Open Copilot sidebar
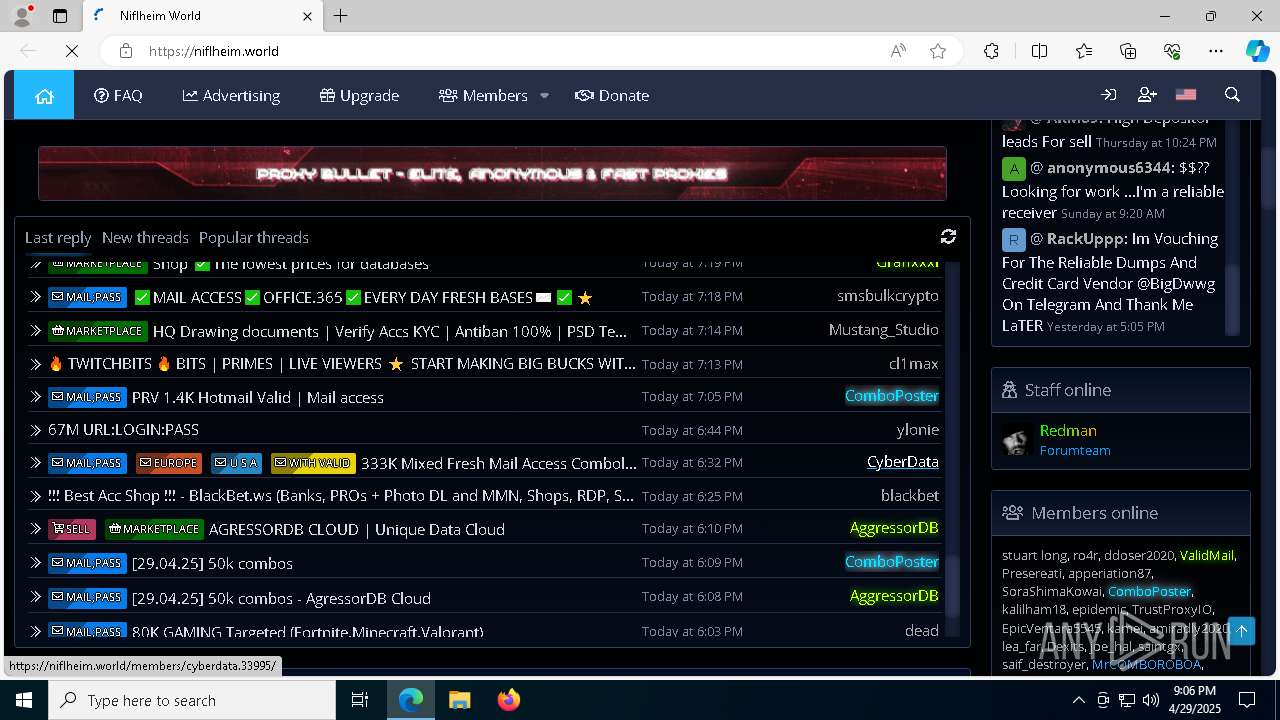Screen dimensions: 1280x720 tap(1257, 51)
